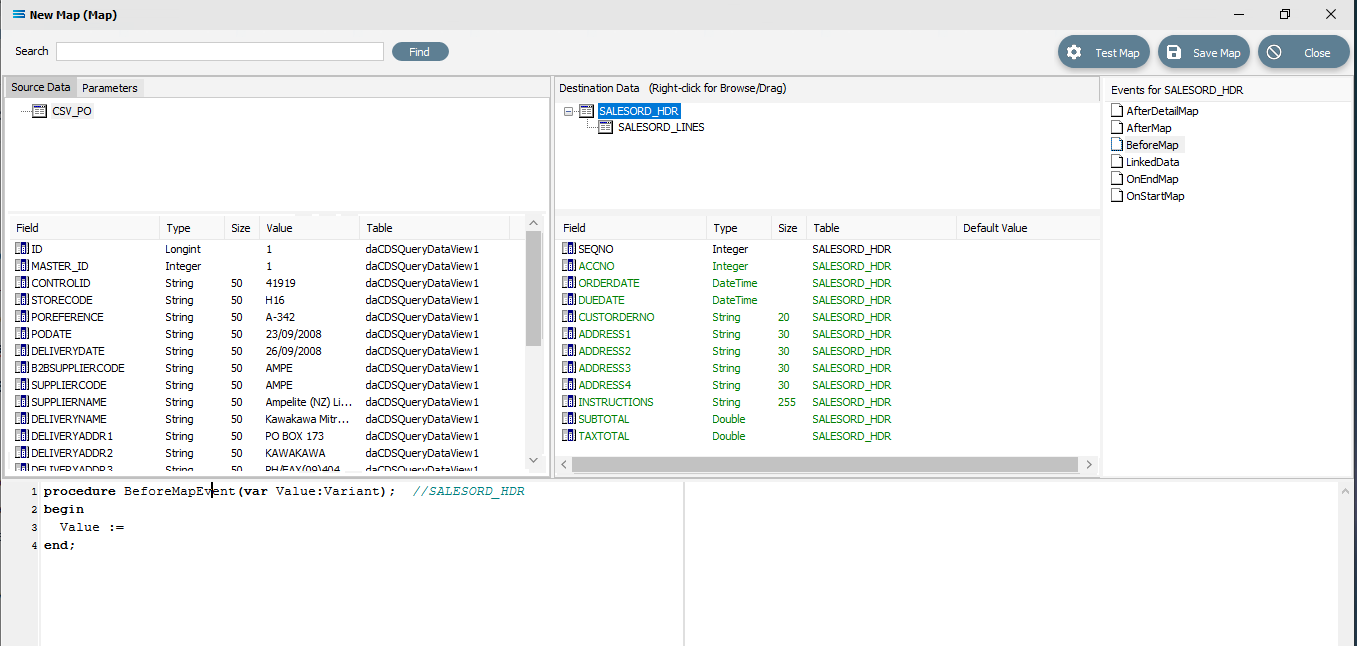Select CSV_PO in source data tree
Viewport: 1357px width, 646px height.
(x=72, y=111)
